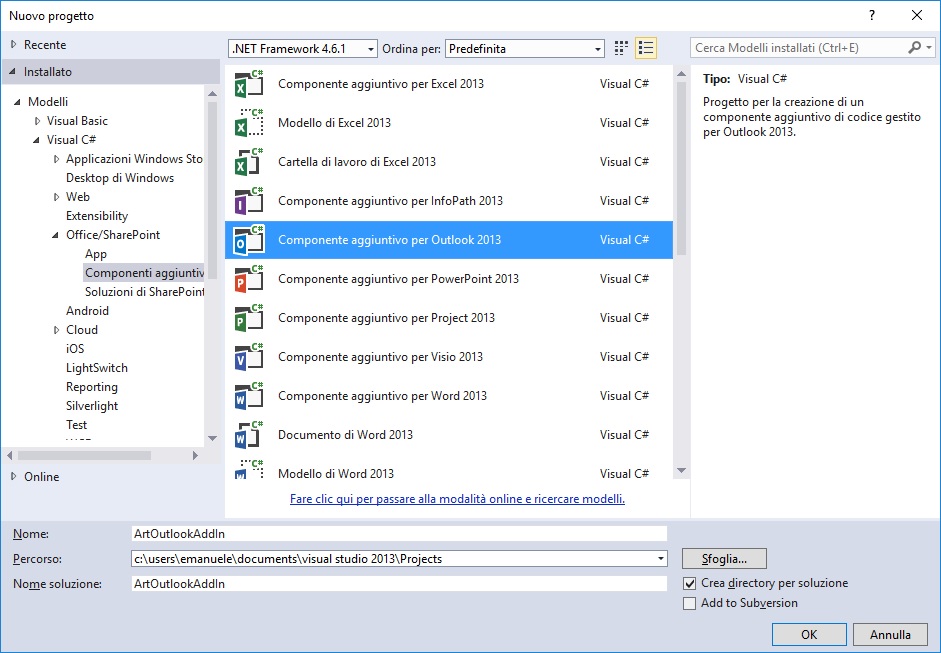Select the iOS category

click(75, 349)
